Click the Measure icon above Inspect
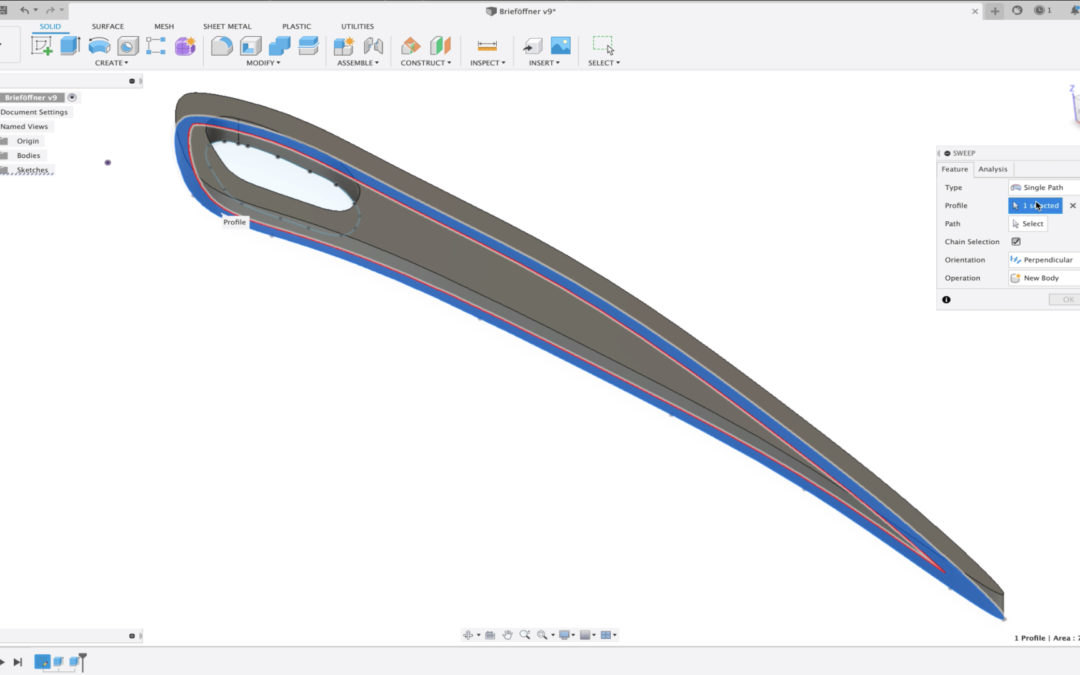1080x675 pixels. click(x=487, y=46)
